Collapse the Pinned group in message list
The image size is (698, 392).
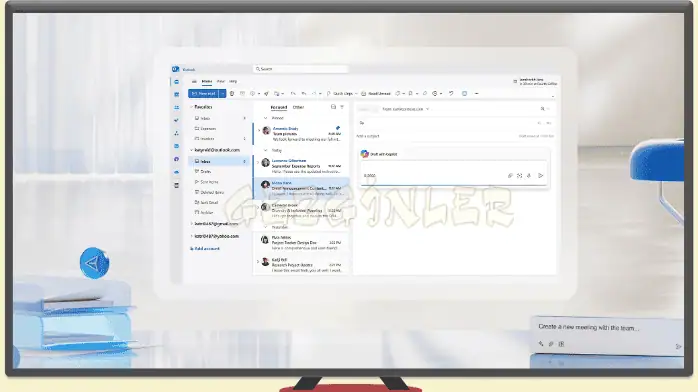tap(266, 118)
